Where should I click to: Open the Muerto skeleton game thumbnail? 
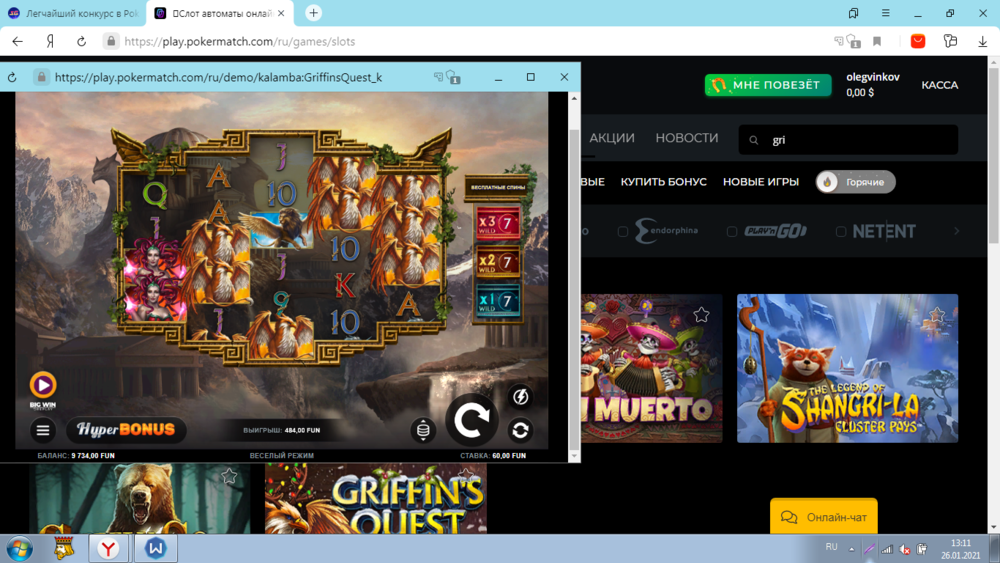click(x=651, y=369)
